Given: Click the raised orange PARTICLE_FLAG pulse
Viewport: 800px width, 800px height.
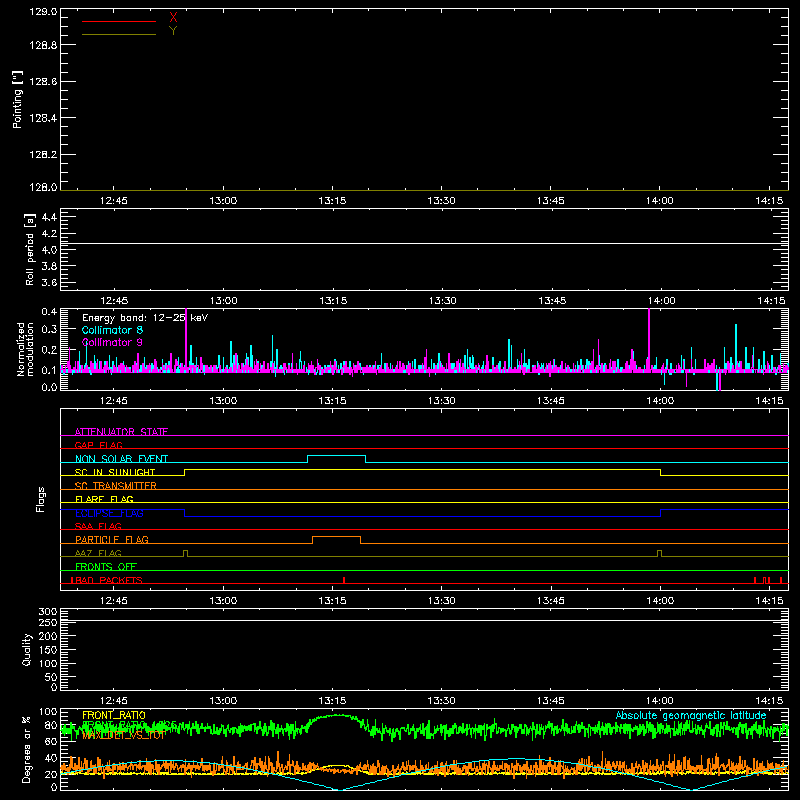Looking at the screenshot, I should point(336,537).
